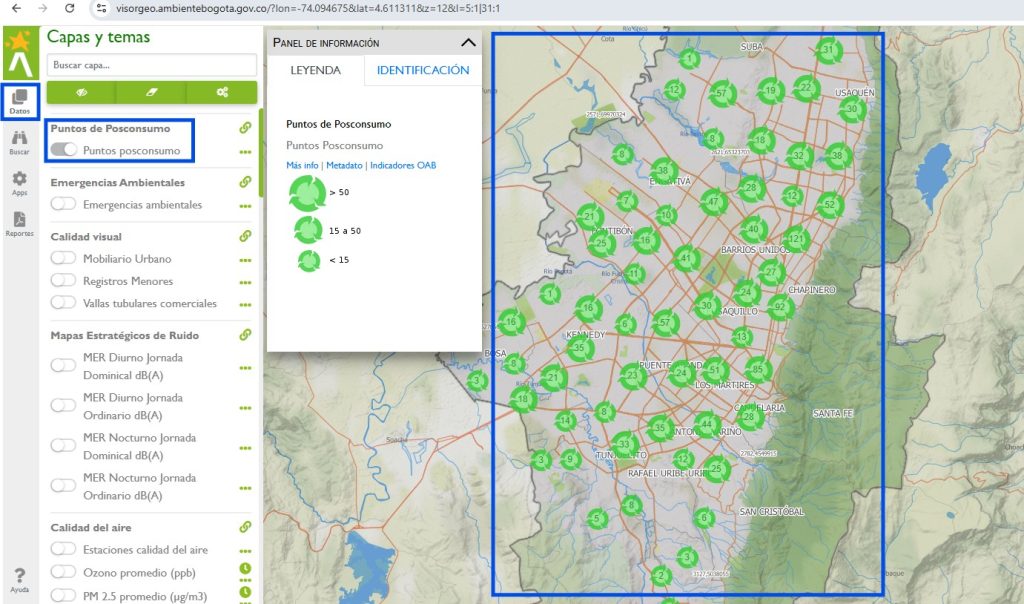Screen dimensions: 1024x604
Task: Open the Datos sidebar panel
Action: tap(19, 101)
